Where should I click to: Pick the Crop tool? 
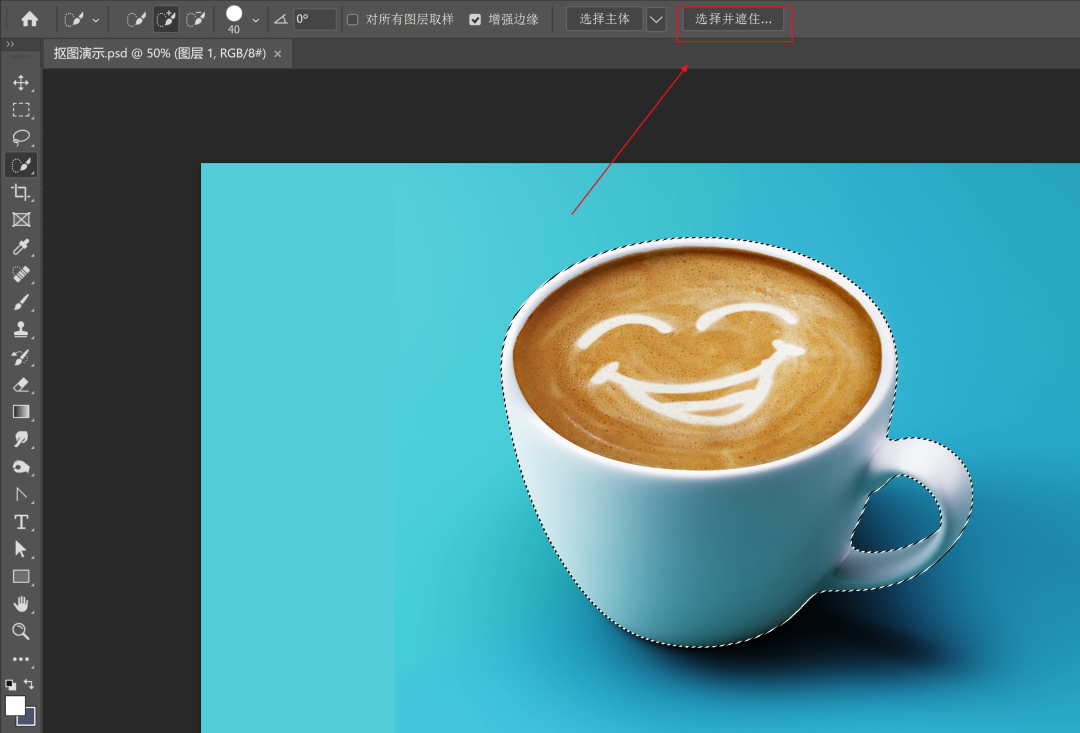tap(20, 192)
